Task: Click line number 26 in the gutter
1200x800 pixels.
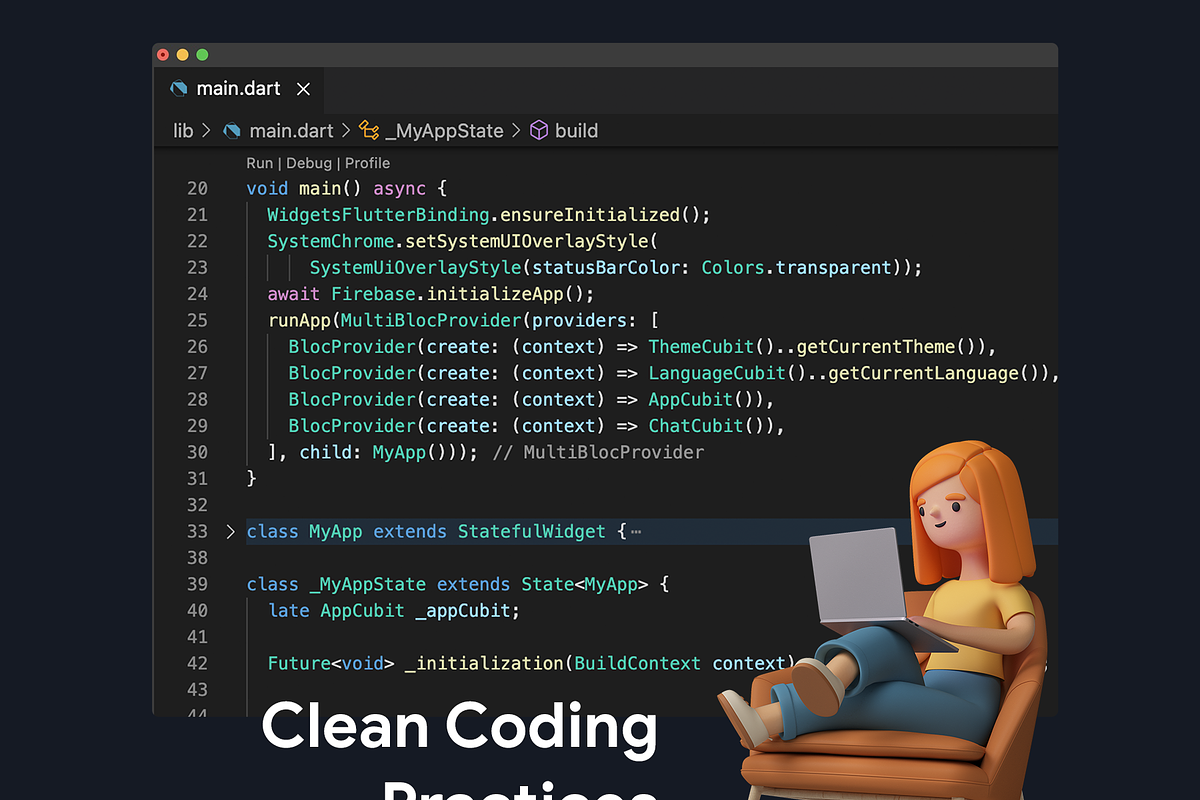Action: click(x=197, y=346)
